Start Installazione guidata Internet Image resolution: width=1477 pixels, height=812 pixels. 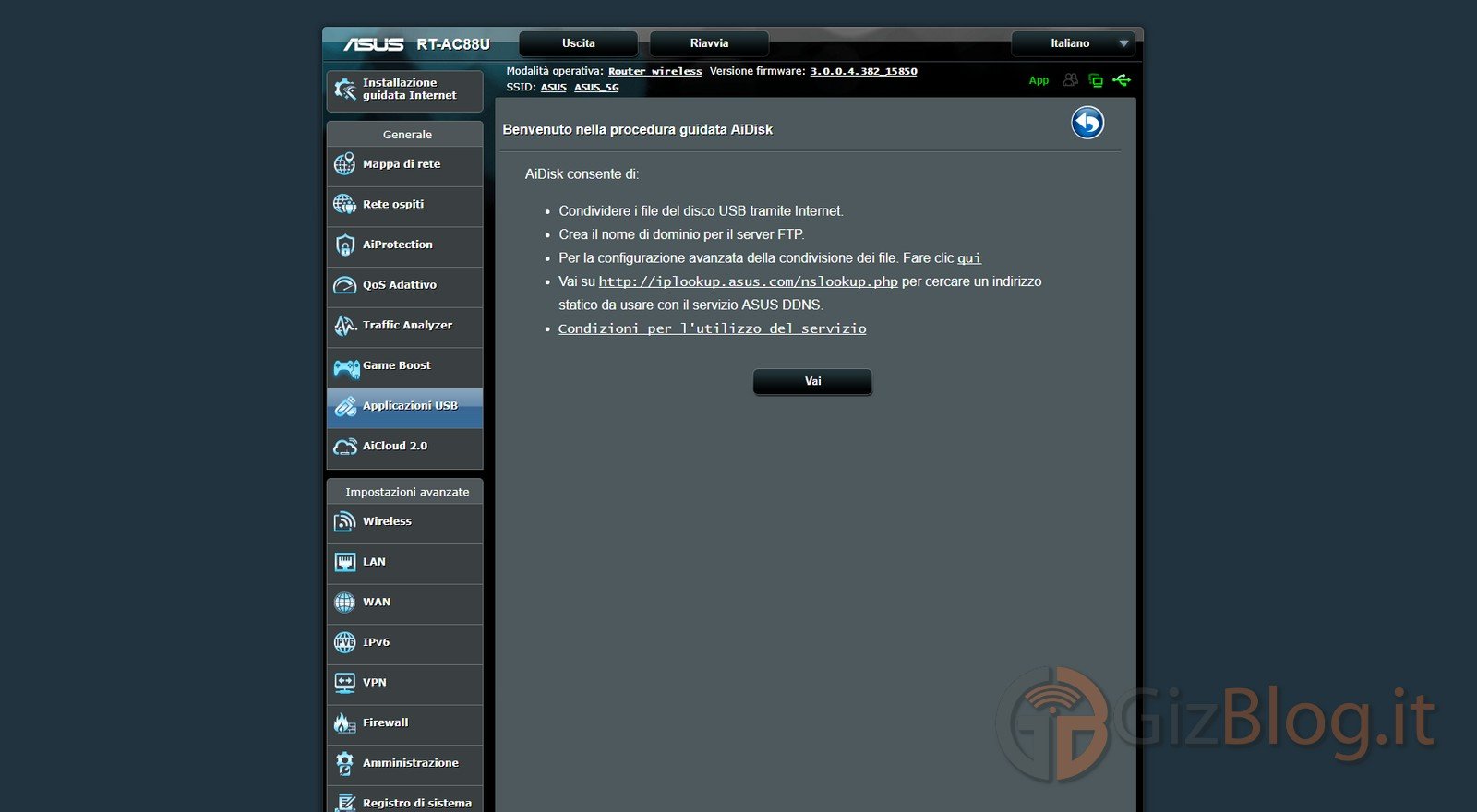pos(404,90)
